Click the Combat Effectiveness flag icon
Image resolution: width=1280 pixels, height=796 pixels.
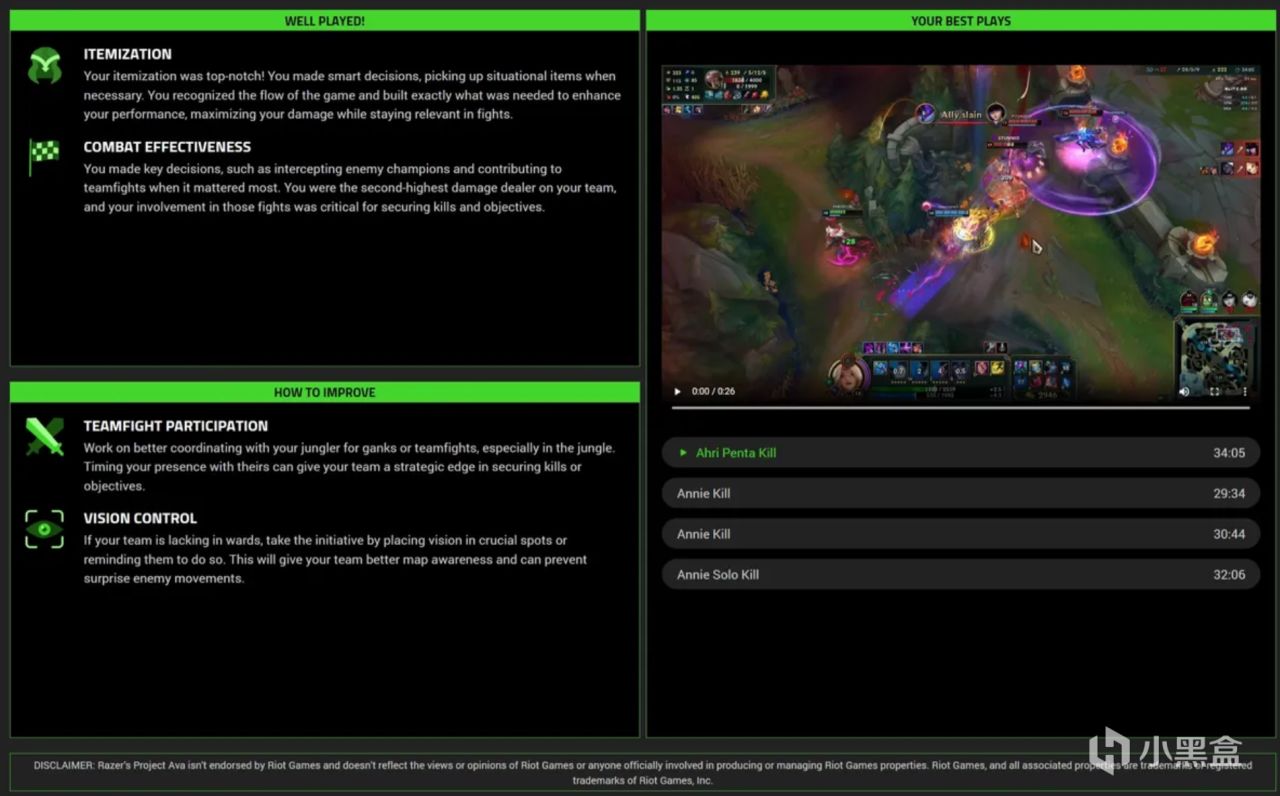click(44, 157)
